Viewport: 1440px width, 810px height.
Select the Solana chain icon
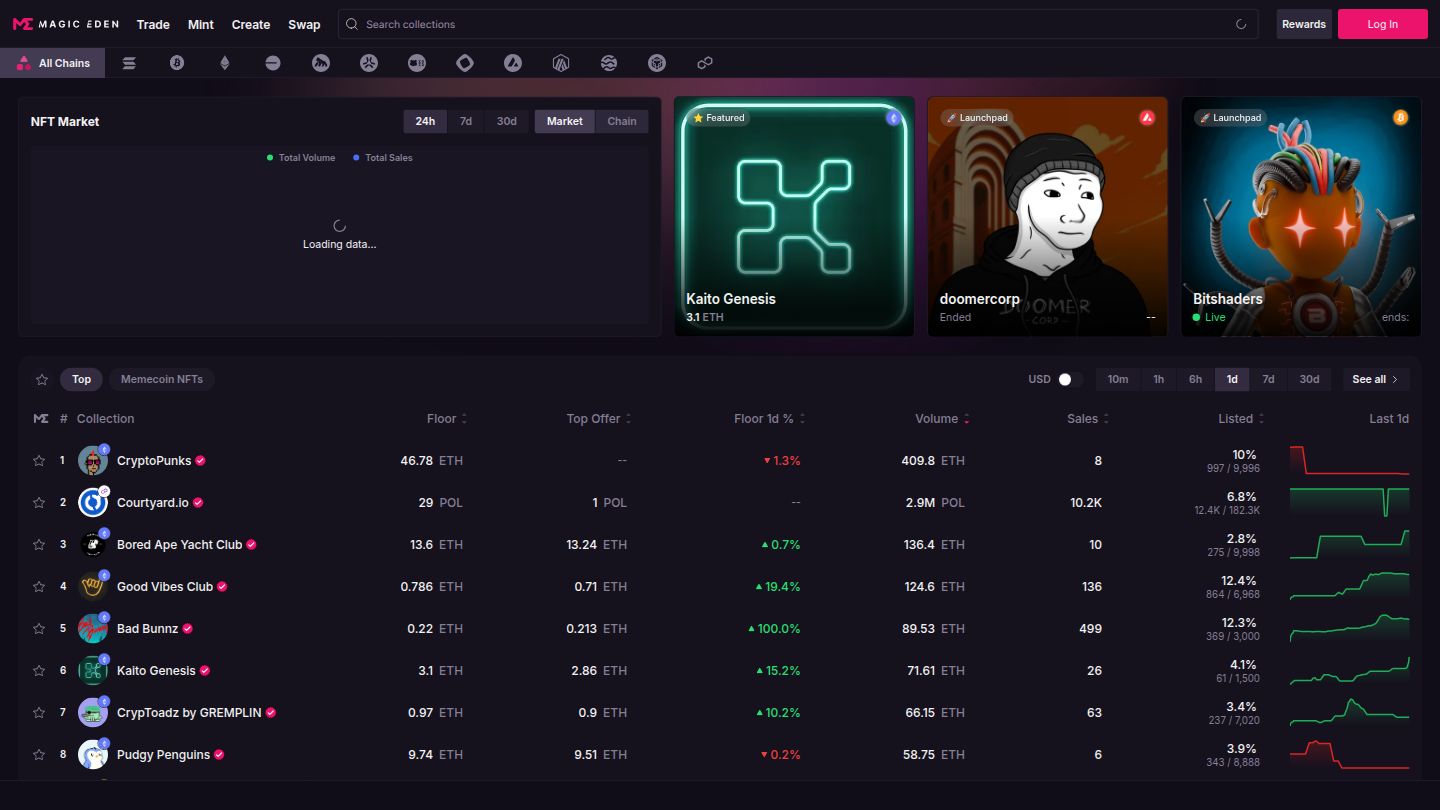coord(129,63)
